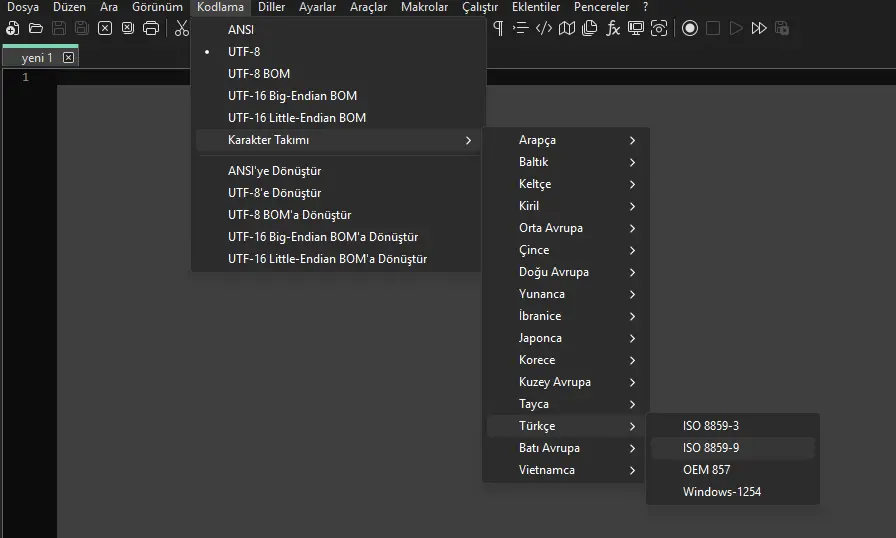The image size is (896, 538).
Task: Click the Open file folder icon
Action: [x=36, y=28]
